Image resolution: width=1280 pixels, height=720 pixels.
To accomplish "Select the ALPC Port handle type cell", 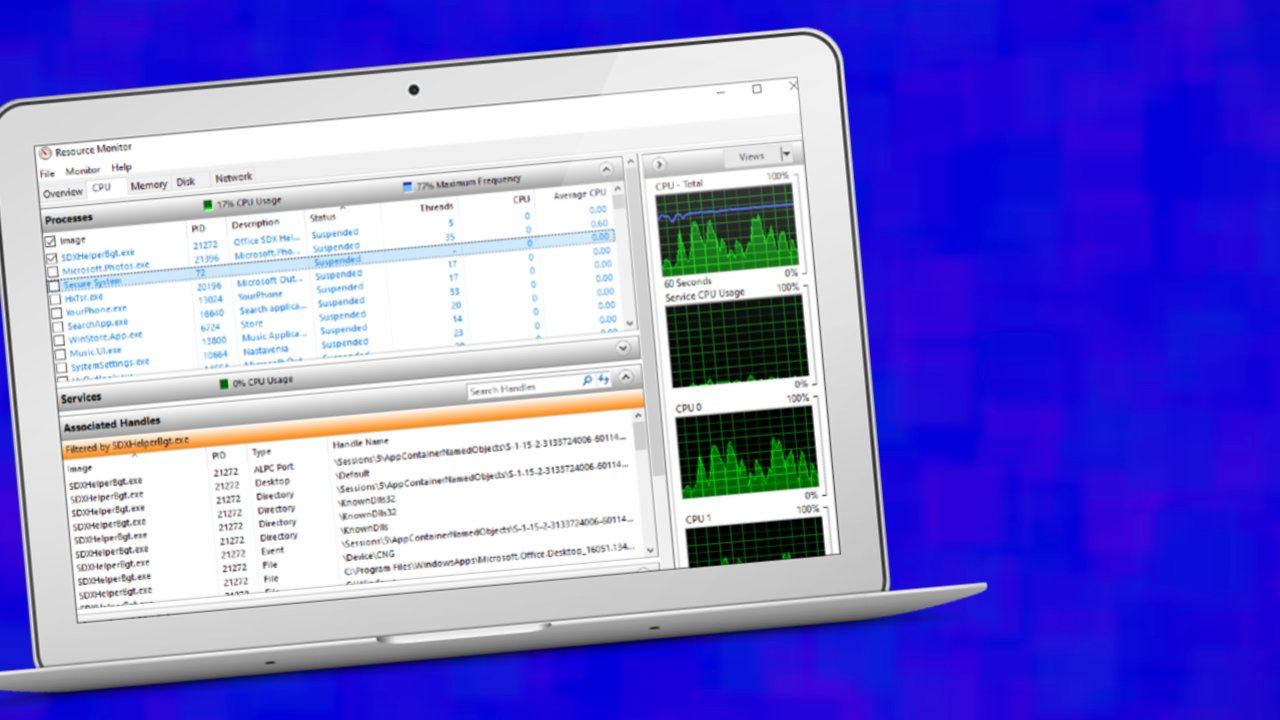I will click(x=272, y=467).
